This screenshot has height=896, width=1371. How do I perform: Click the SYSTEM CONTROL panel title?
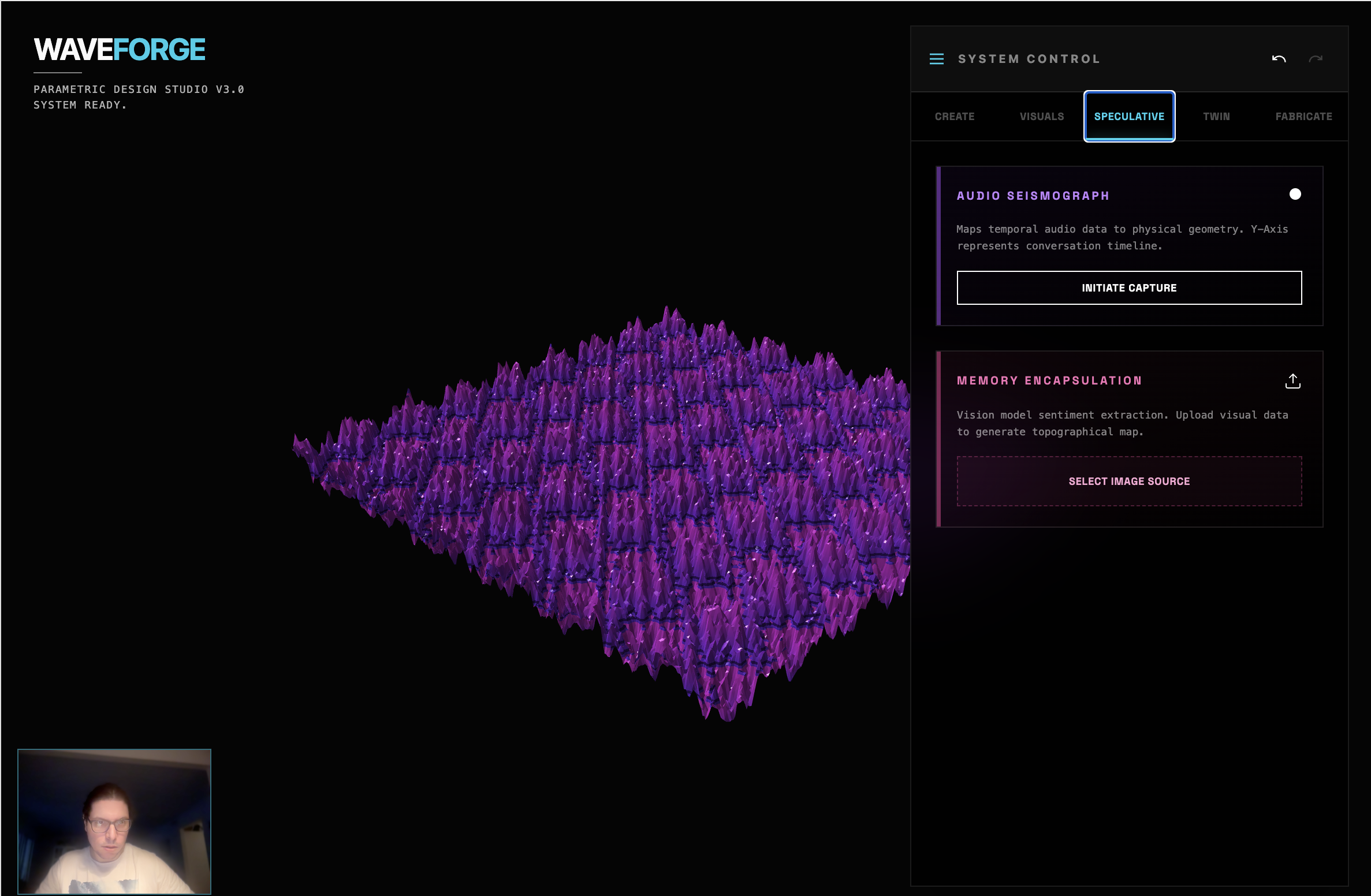click(x=1029, y=59)
